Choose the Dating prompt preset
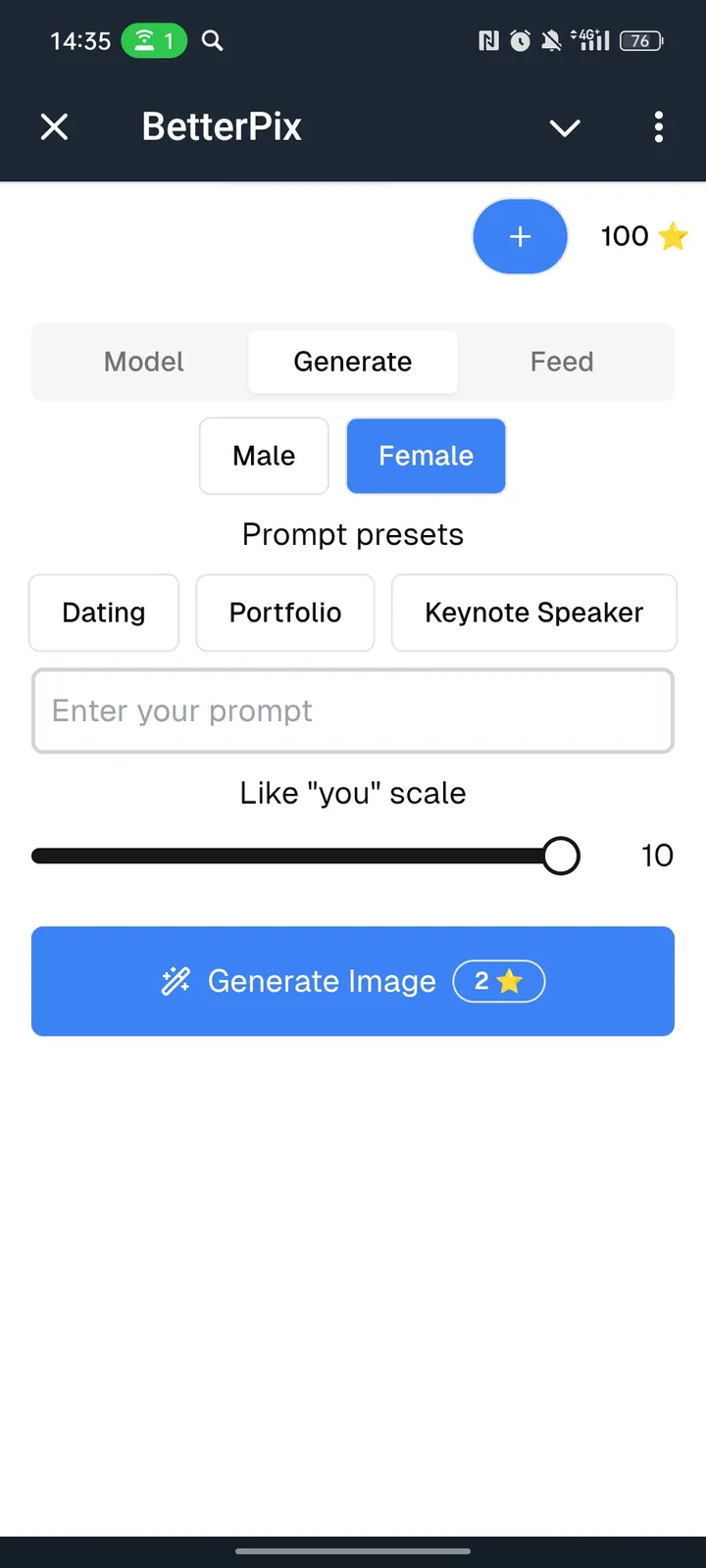 [x=104, y=612]
